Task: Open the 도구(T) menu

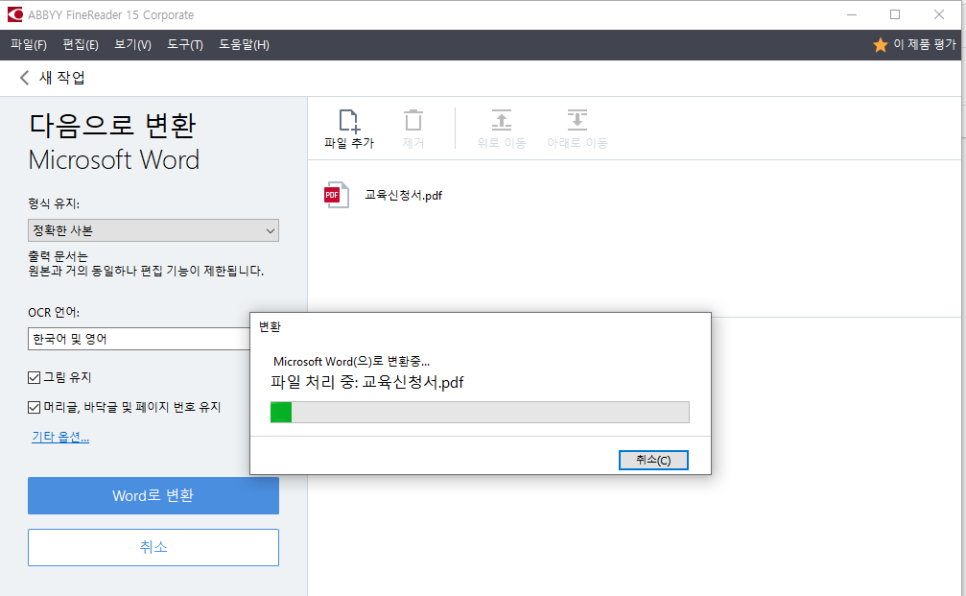Action: click(x=185, y=44)
